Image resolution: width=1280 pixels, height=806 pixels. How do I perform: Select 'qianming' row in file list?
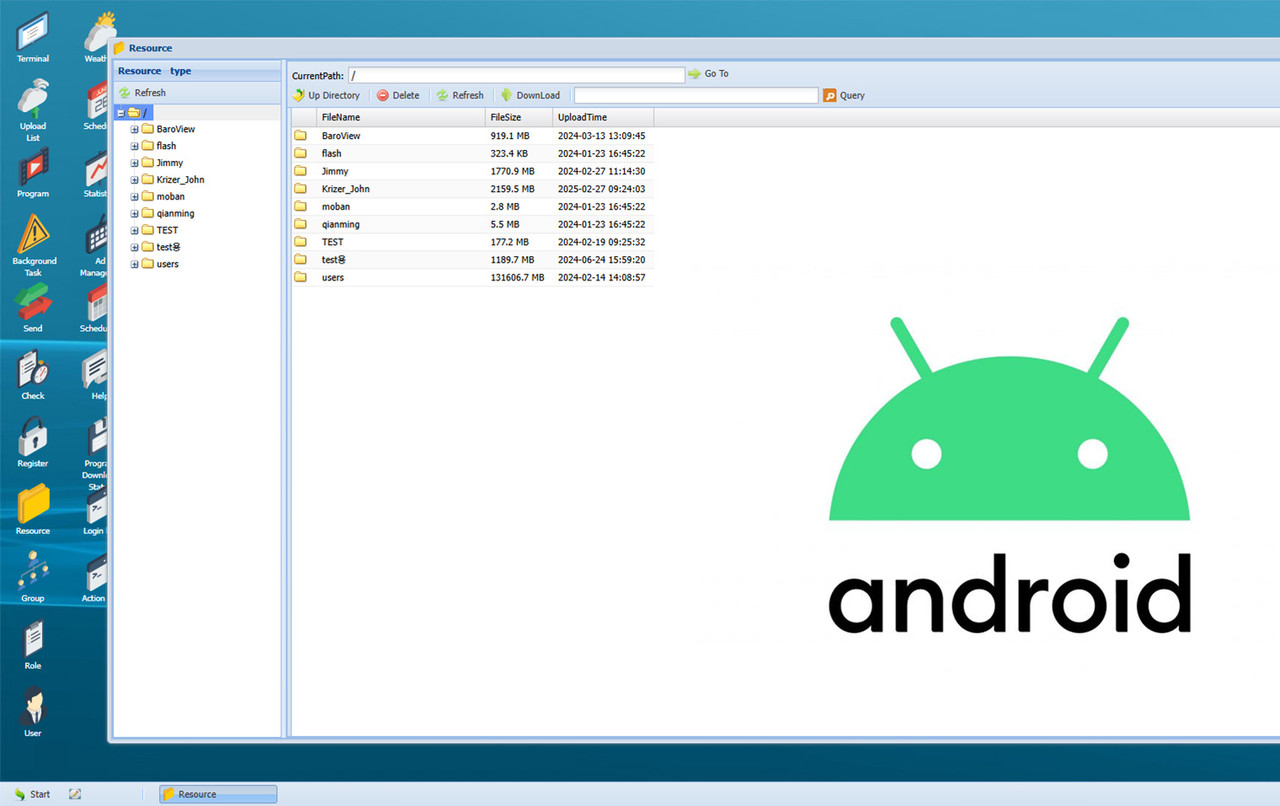[x=472, y=225]
